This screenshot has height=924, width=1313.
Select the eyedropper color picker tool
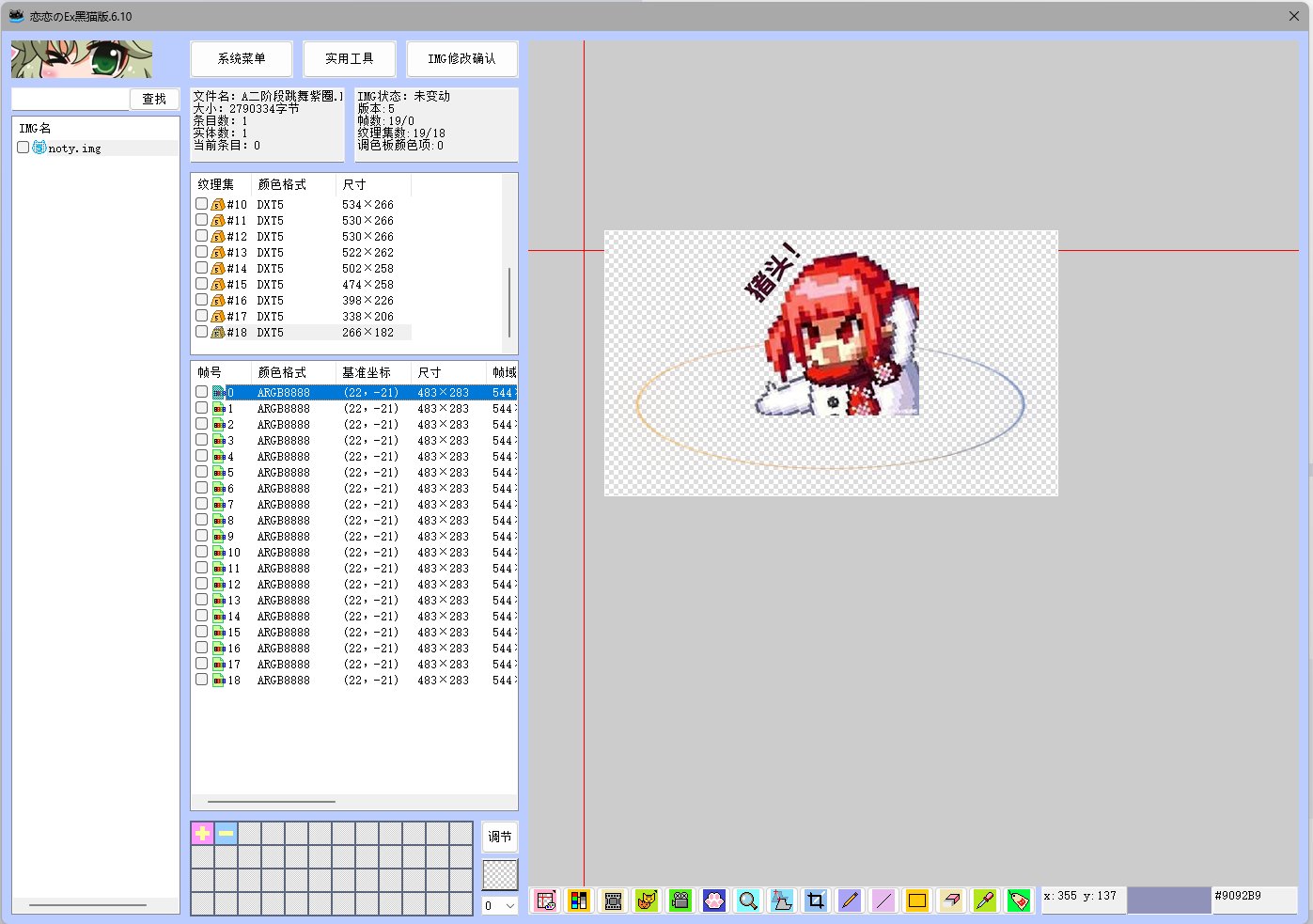(985, 901)
